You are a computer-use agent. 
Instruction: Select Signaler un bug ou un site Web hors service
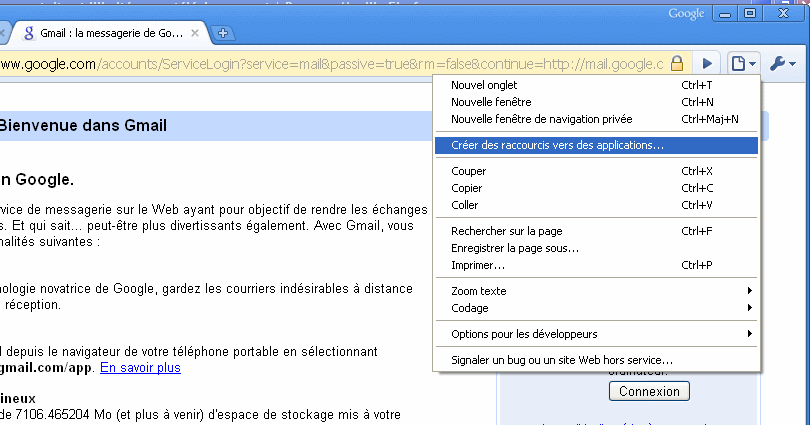click(x=597, y=360)
